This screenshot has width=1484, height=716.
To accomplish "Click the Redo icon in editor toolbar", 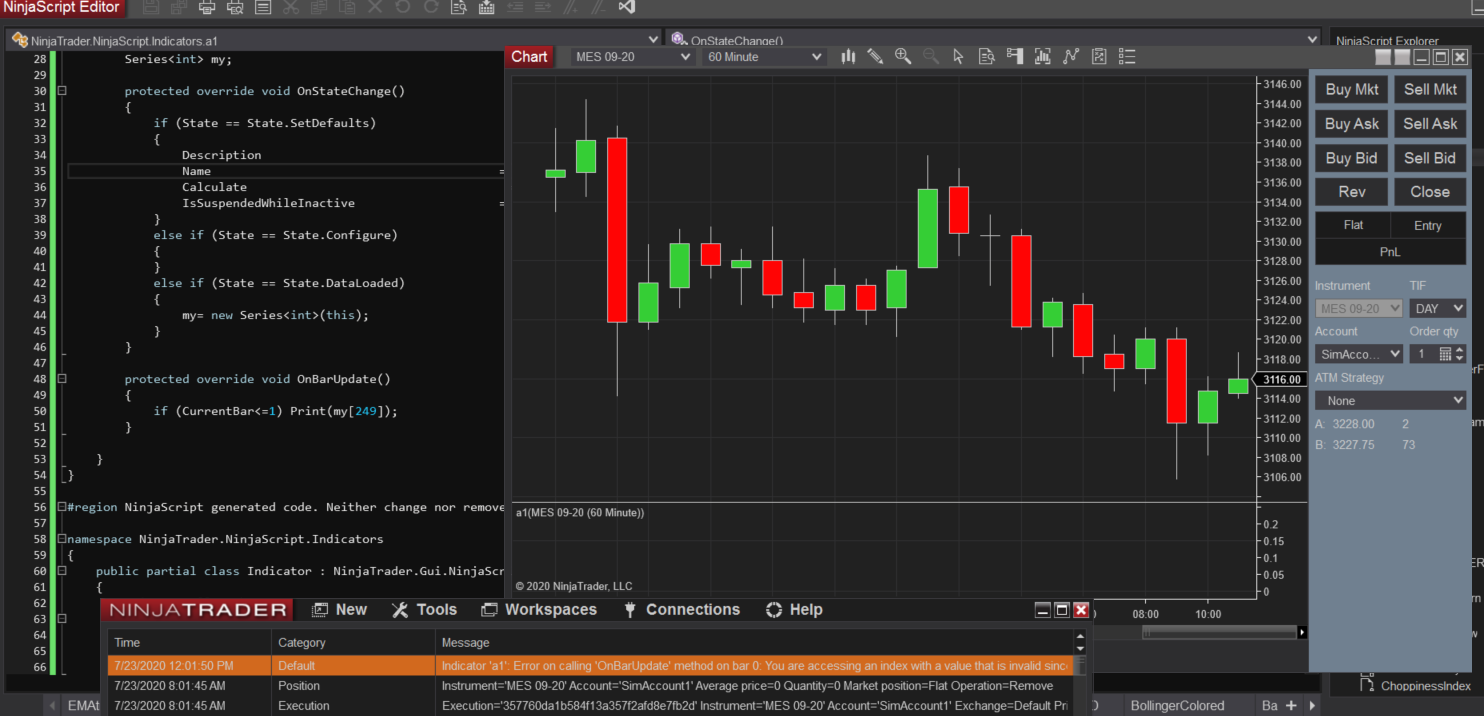I will tap(431, 7).
